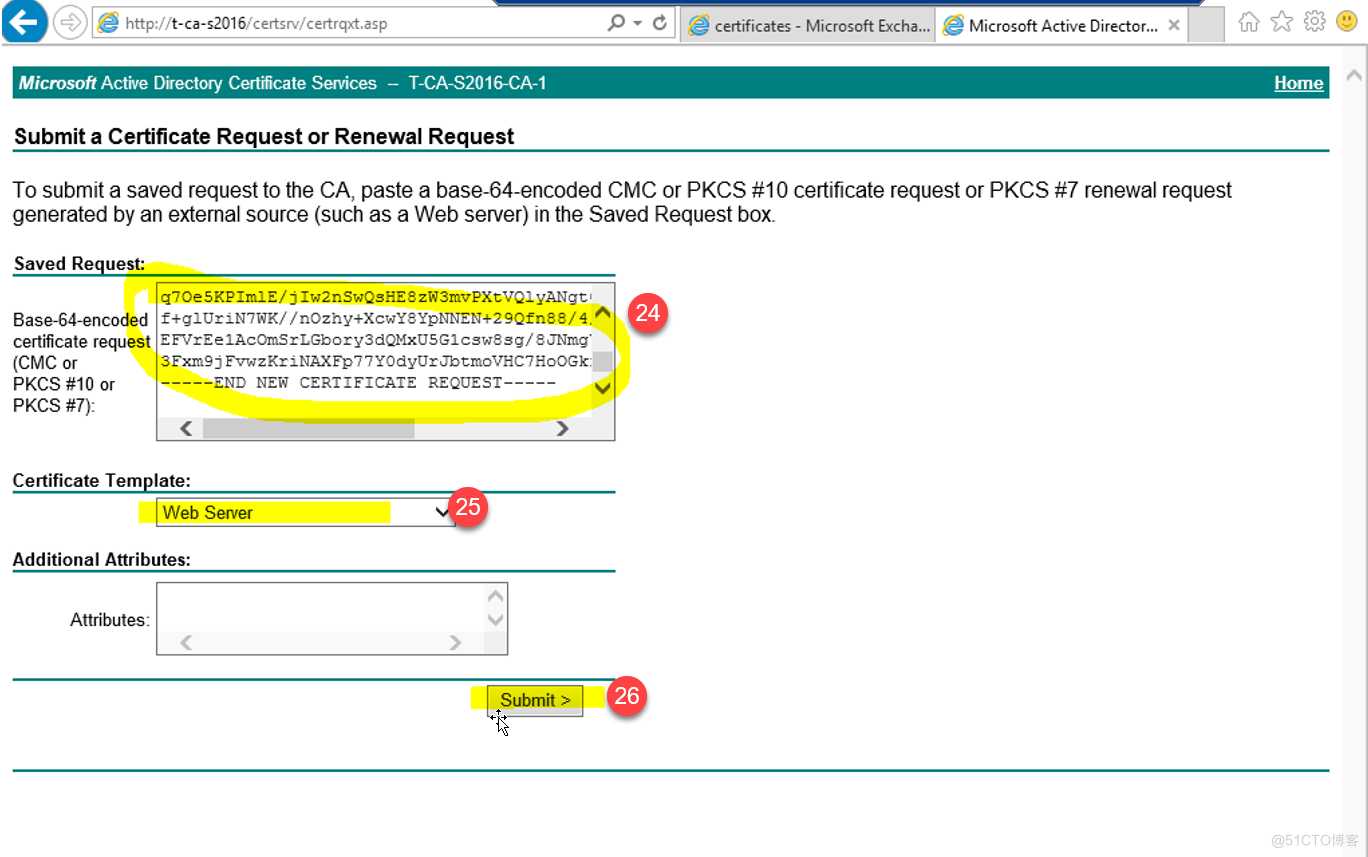Click the smiley feedback icon

1347,22
